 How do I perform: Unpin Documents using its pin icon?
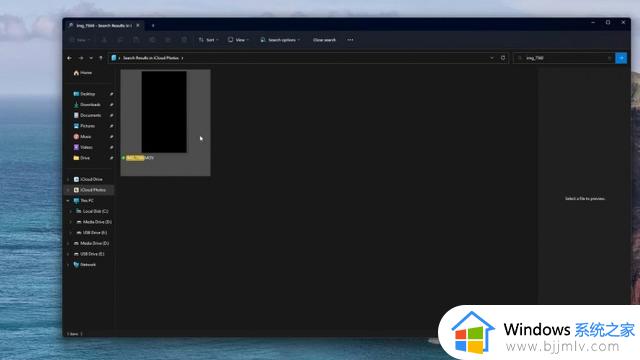click(111, 115)
